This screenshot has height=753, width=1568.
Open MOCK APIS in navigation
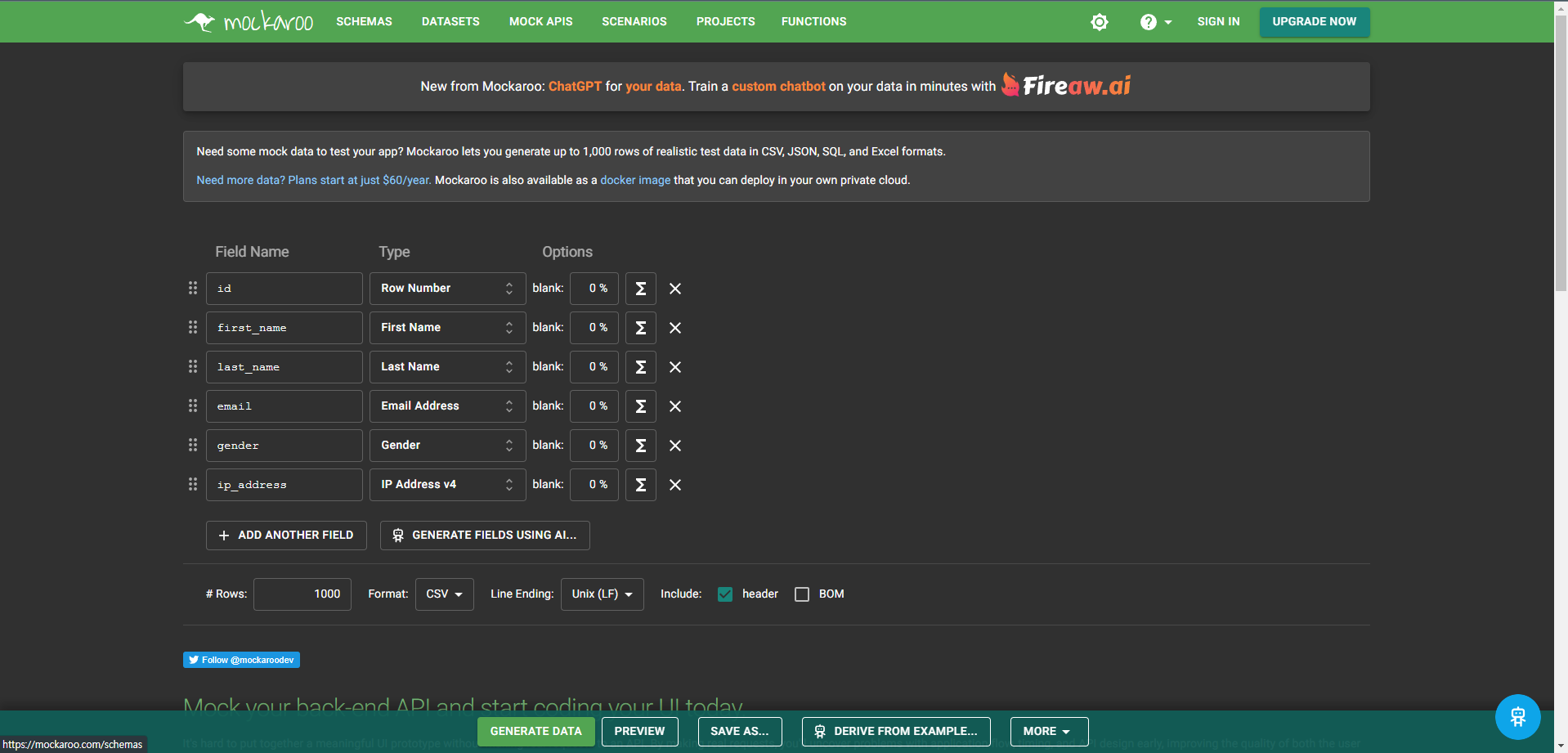(x=540, y=21)
